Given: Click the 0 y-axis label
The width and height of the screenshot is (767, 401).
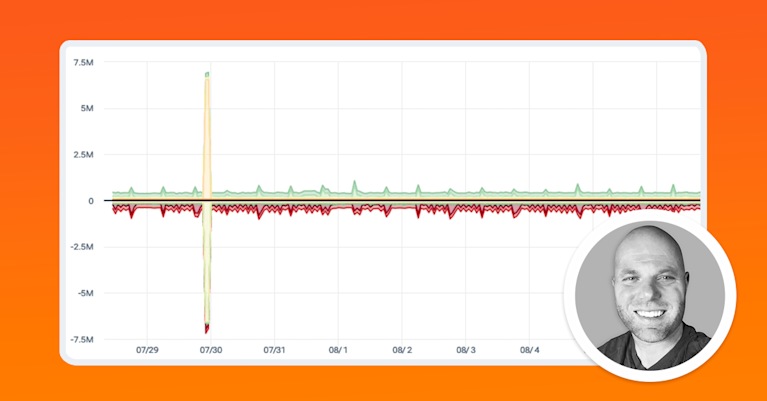Looking at the screenshot, I should coord(91,201).
